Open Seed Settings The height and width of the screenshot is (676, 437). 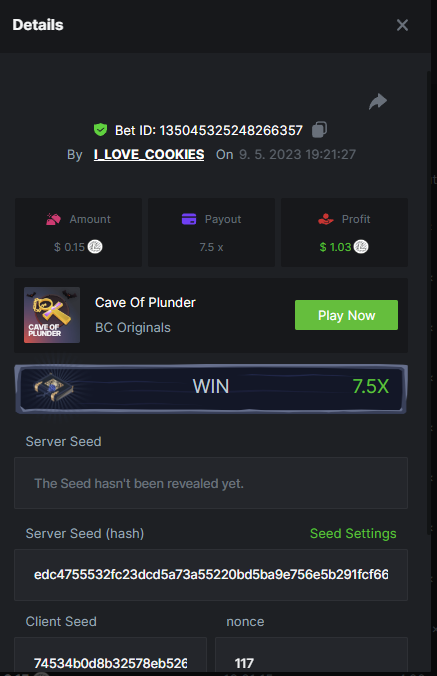pyautogui.click(x=353, y=533)
